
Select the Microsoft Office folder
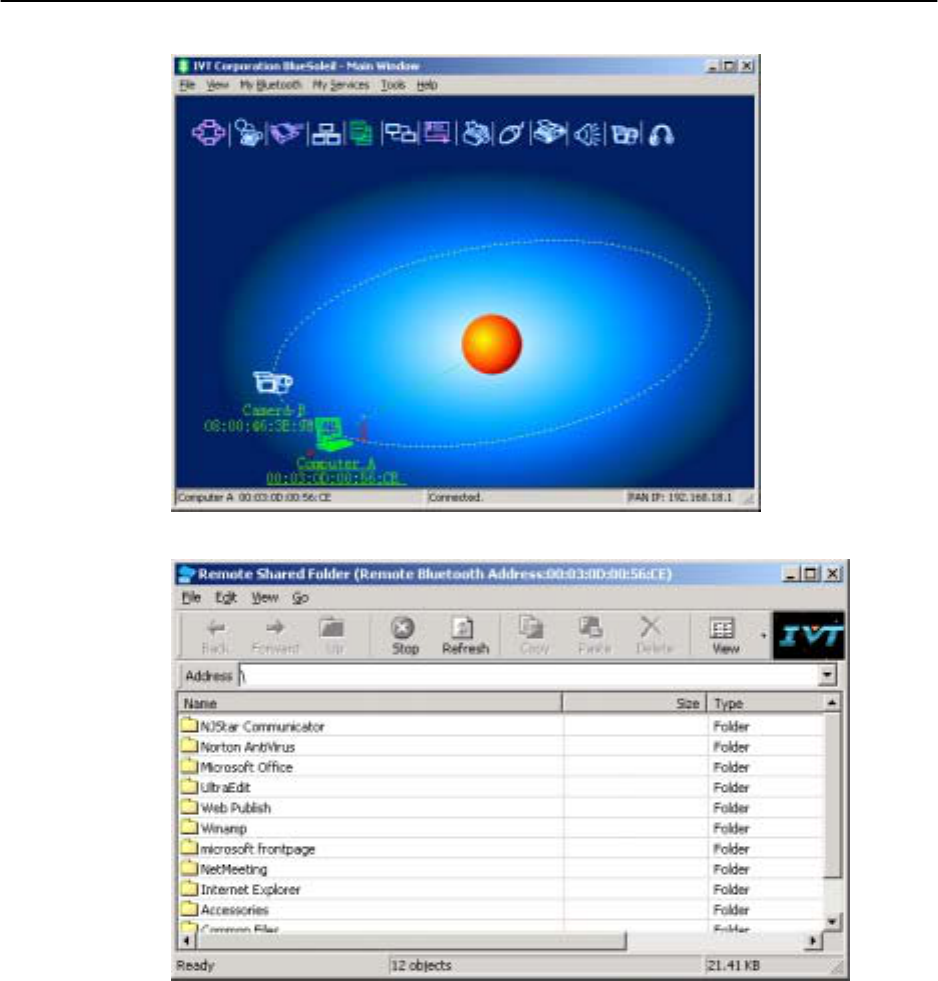[237, 767]
